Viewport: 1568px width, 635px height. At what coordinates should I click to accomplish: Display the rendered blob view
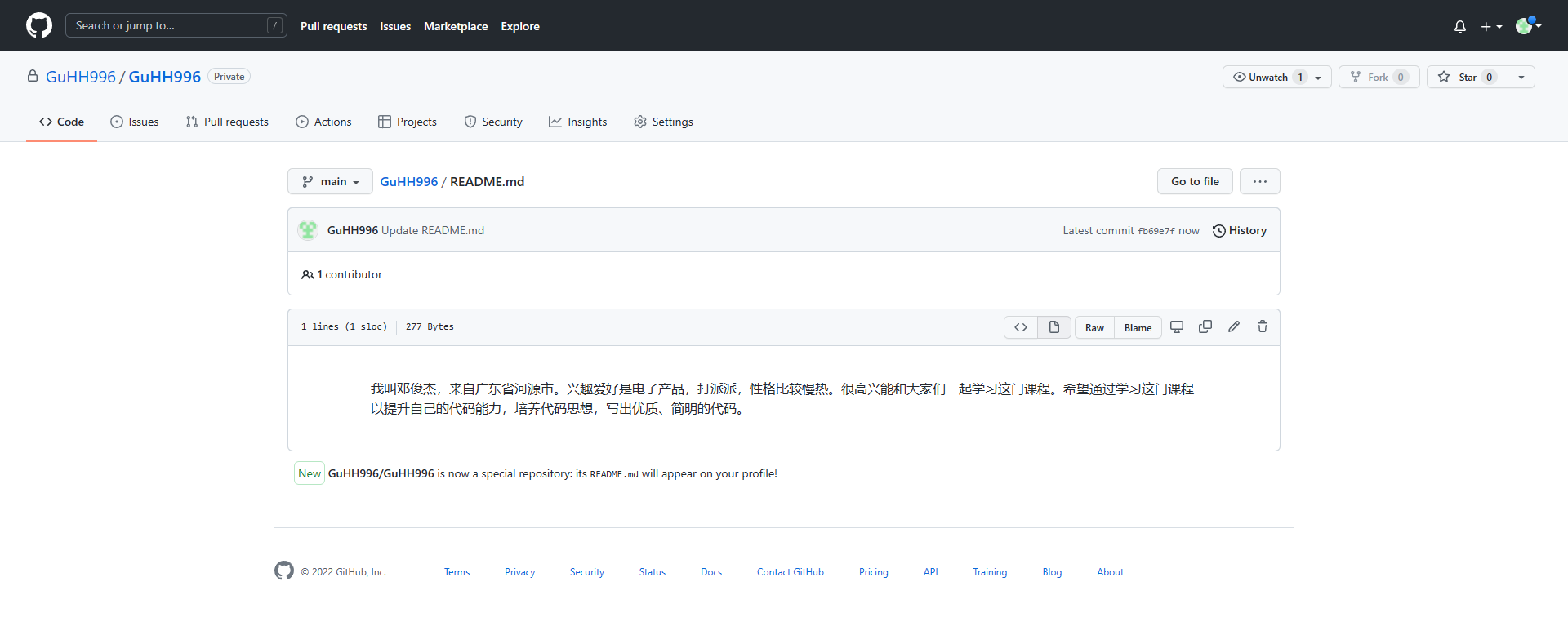click(1054, 327)
